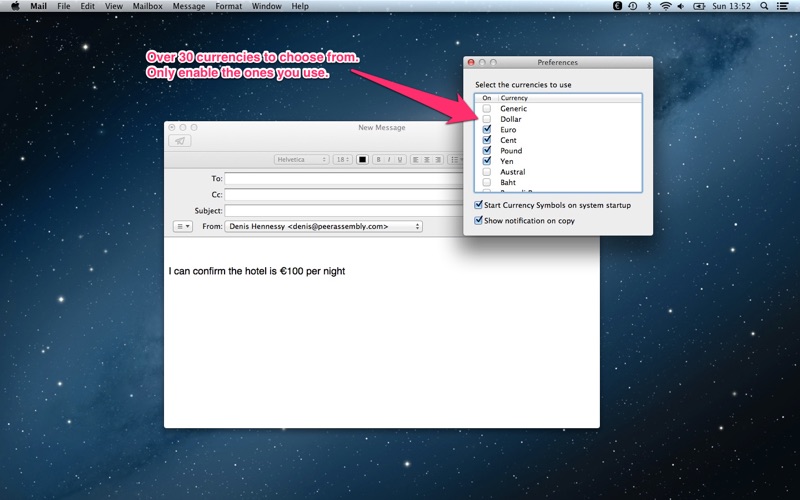Enable the Baht currency checkbox
800x500 pixels.
click(x=487, y=182)
